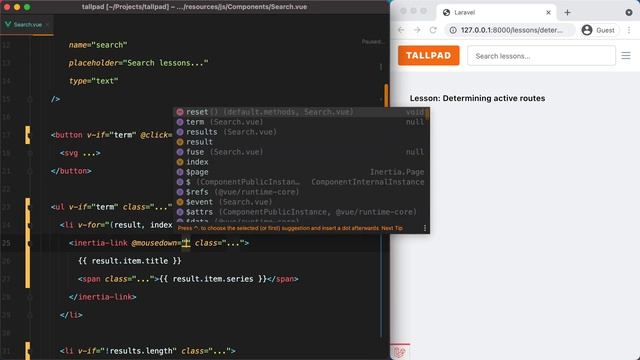Screen dimensions: 640x360
Task: Close the Search.vue editor tab
Action: (x=48, y=24)
